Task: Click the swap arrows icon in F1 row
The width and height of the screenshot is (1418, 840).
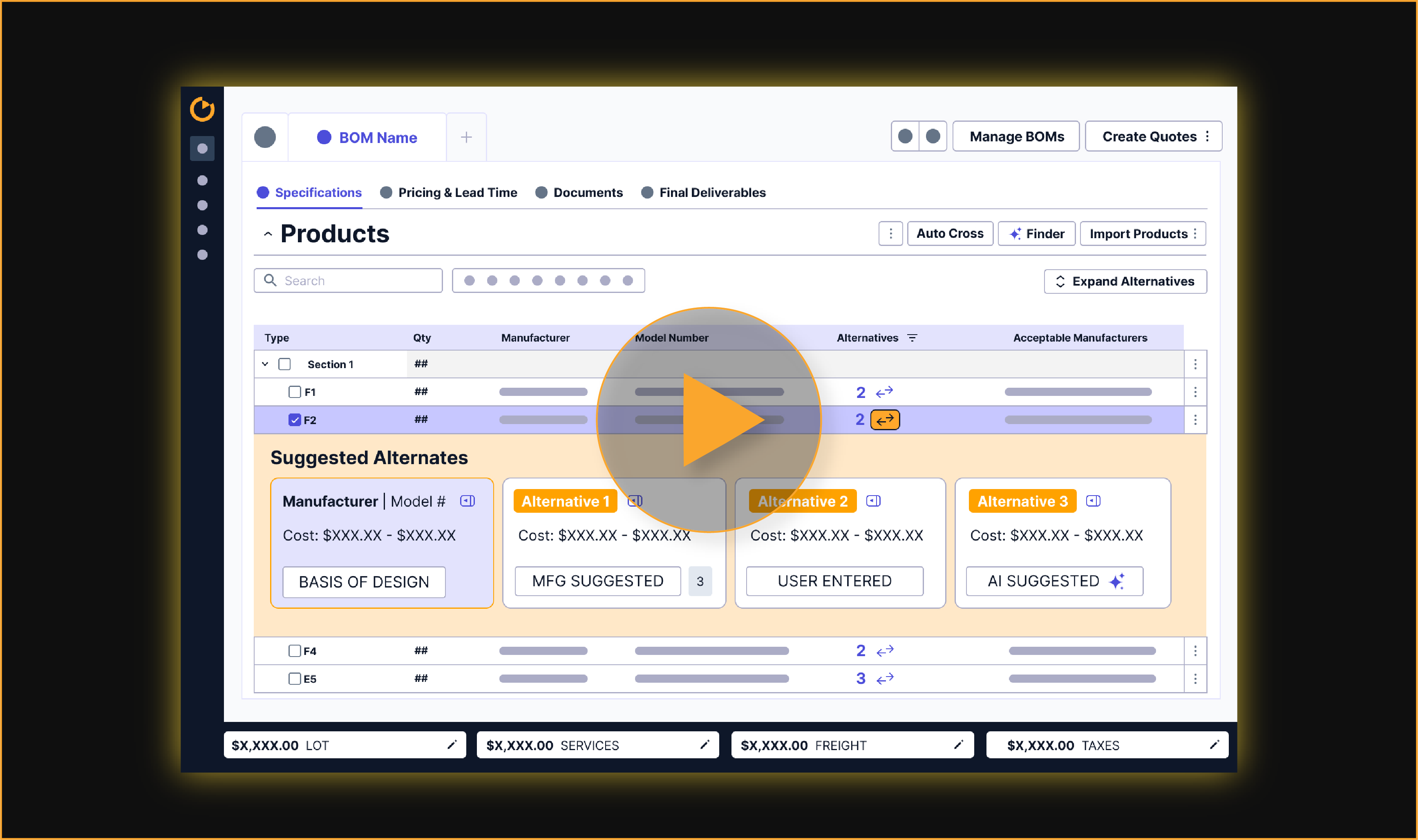Action: 884,392
